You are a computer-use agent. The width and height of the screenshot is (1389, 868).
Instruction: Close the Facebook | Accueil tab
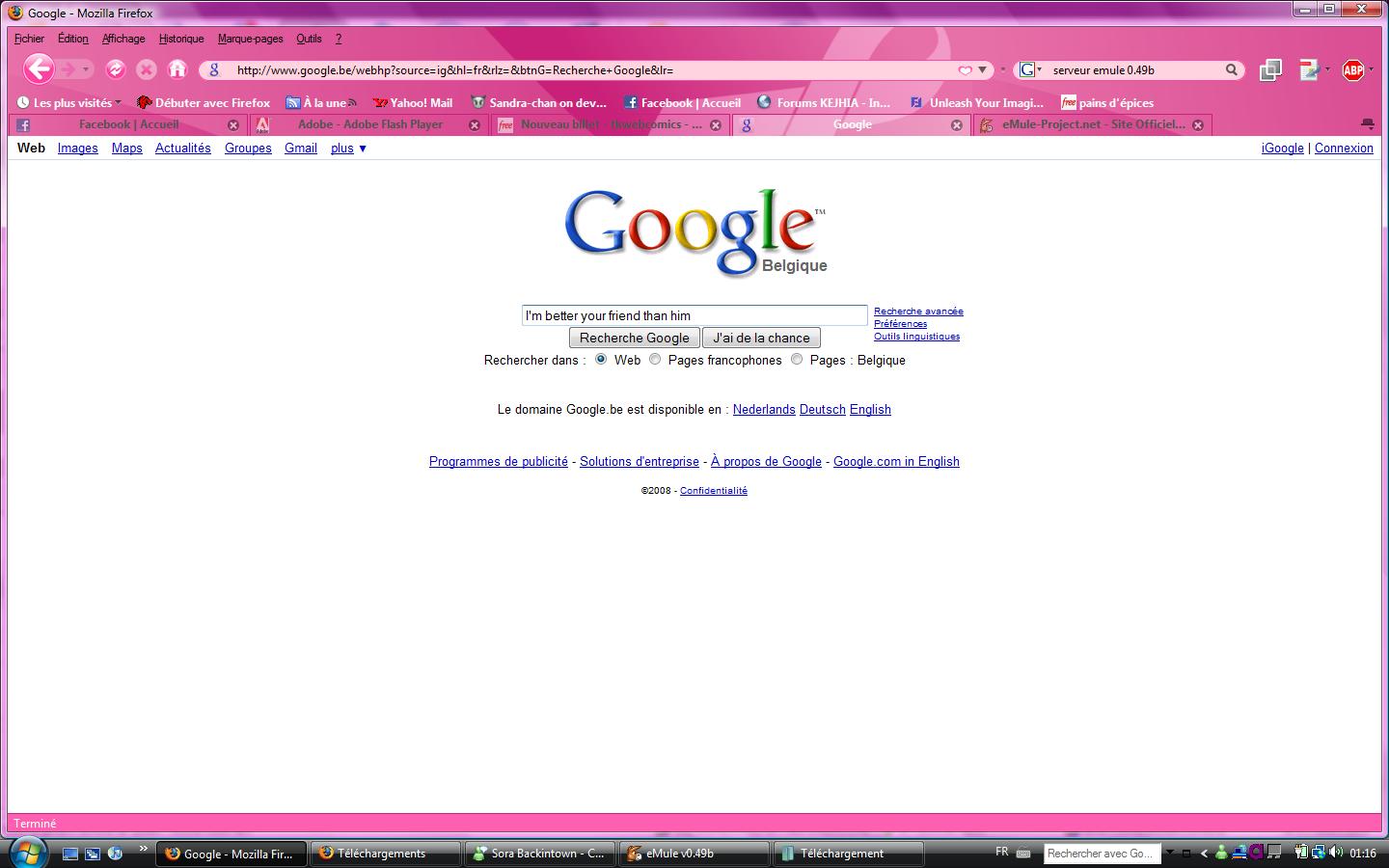[x=232, y=125]
